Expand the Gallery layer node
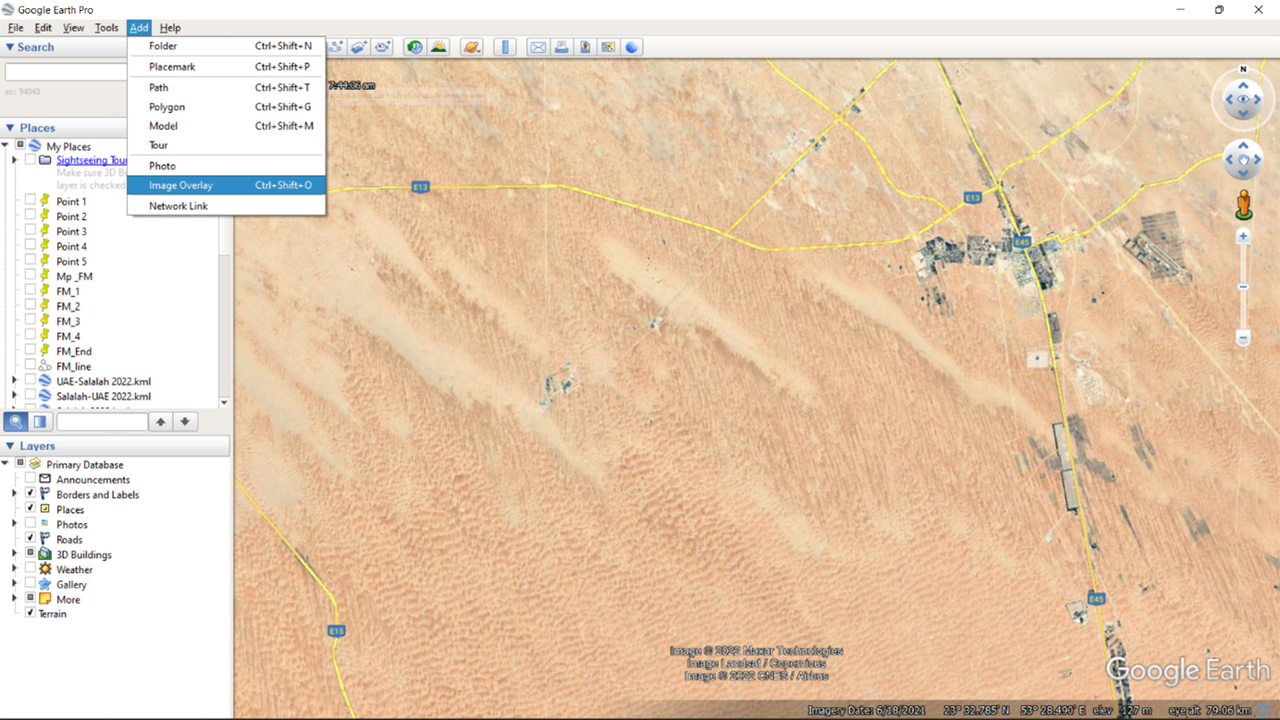Viewport: 1280px width, 720px height. (14, 584)
